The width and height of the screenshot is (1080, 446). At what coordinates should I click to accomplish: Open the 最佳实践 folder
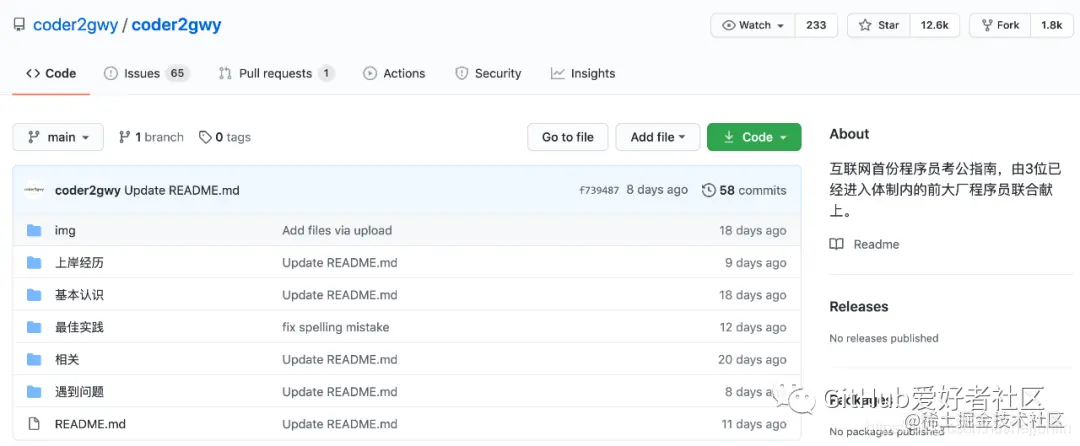pos(79,328)
